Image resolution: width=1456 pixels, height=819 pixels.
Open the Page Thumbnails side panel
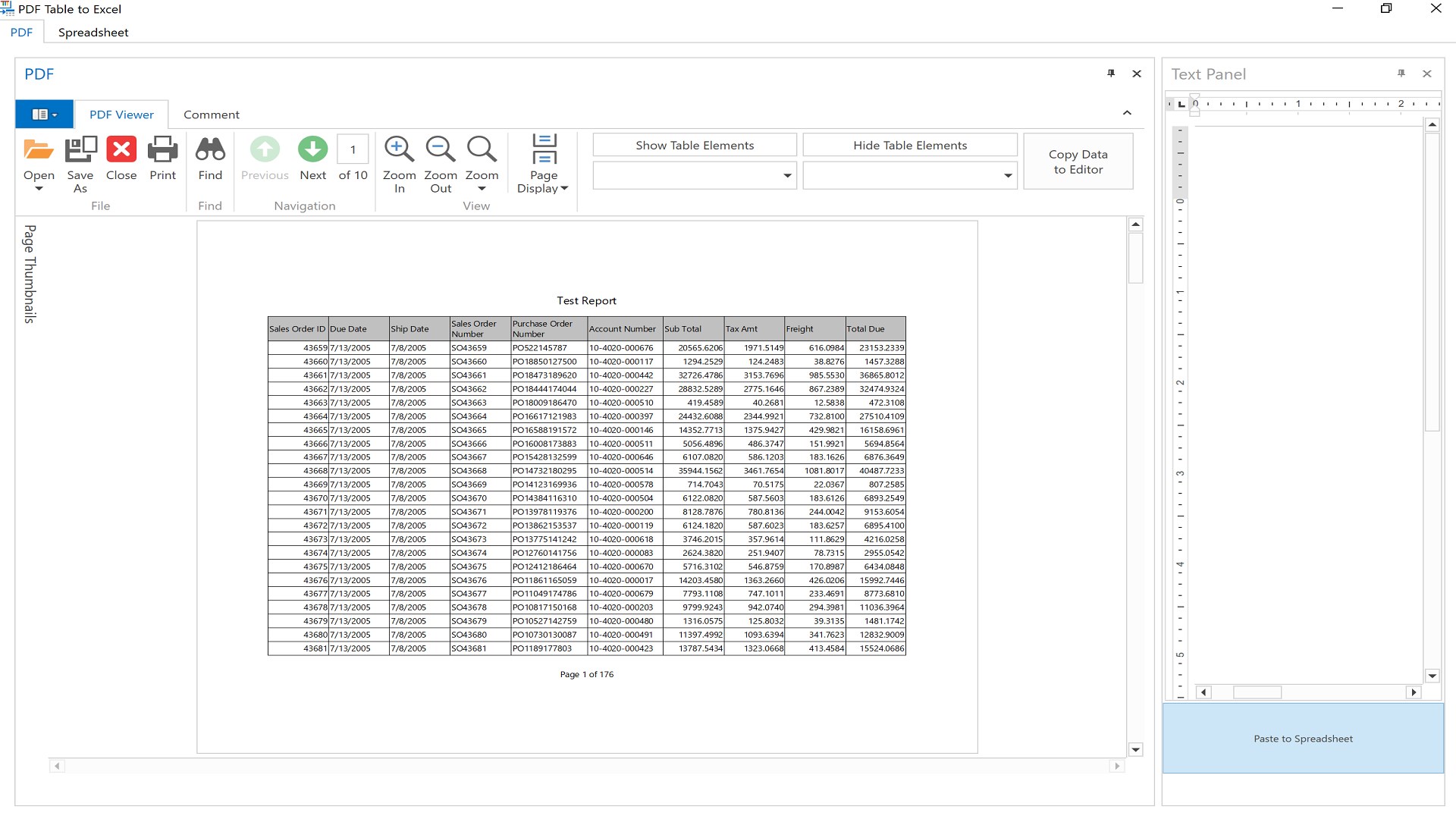(30, 274)
